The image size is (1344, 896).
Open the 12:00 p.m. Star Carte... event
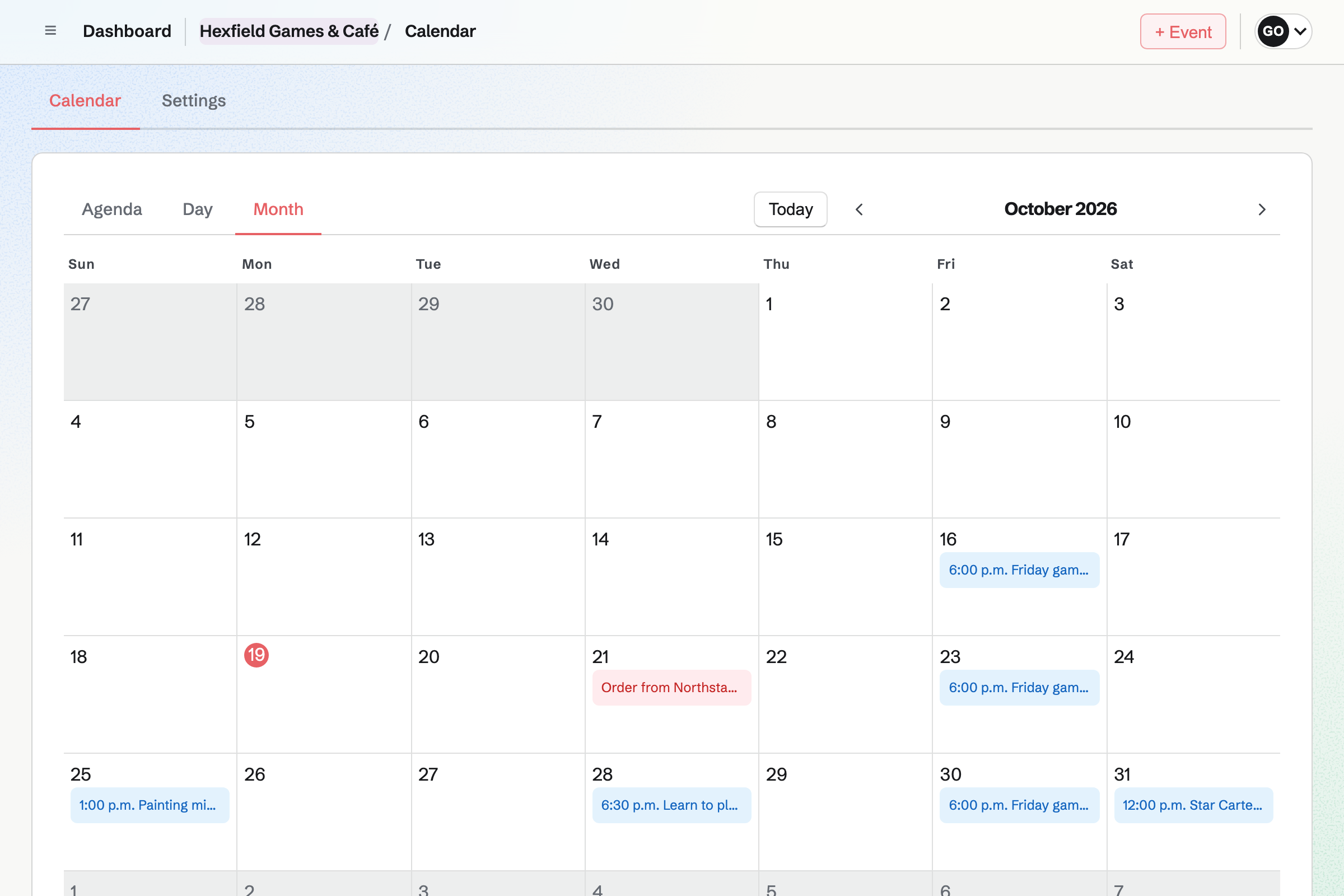click(1194, 805)
